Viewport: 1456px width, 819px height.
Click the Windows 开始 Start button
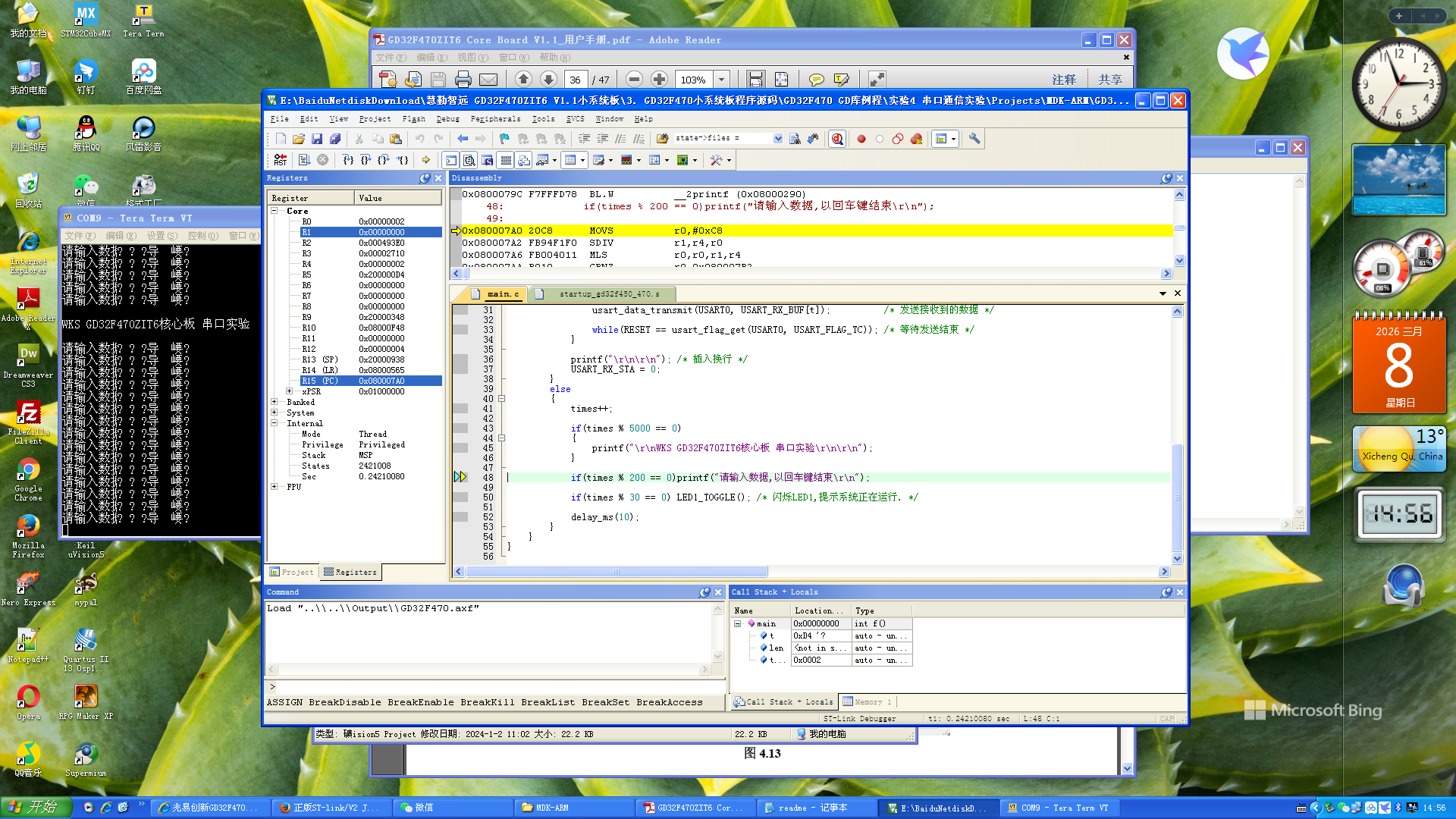pos(36,808)
